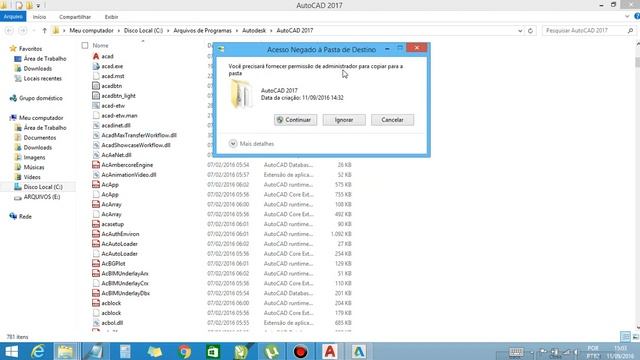Open the Compartilhar ribbon tab
Image resolution: width=640 pixels, height=360 pixels.
[75, 17]
